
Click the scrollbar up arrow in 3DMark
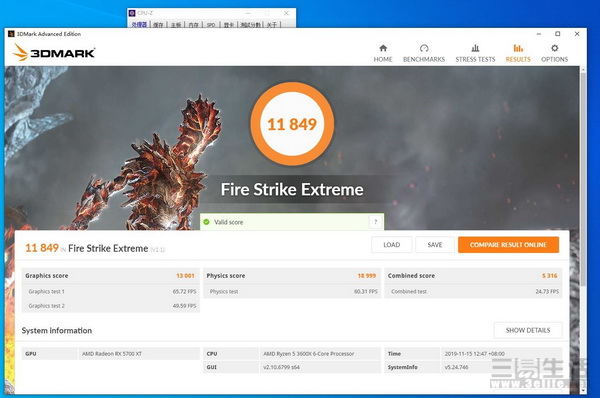583,70
